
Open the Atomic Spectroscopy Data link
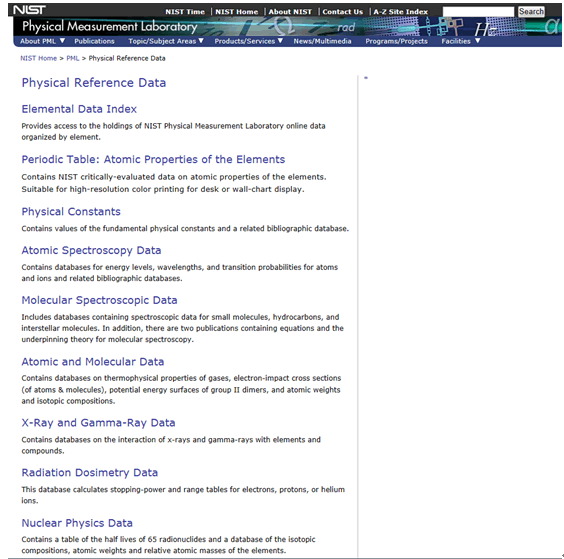click(x=91, y=250)
